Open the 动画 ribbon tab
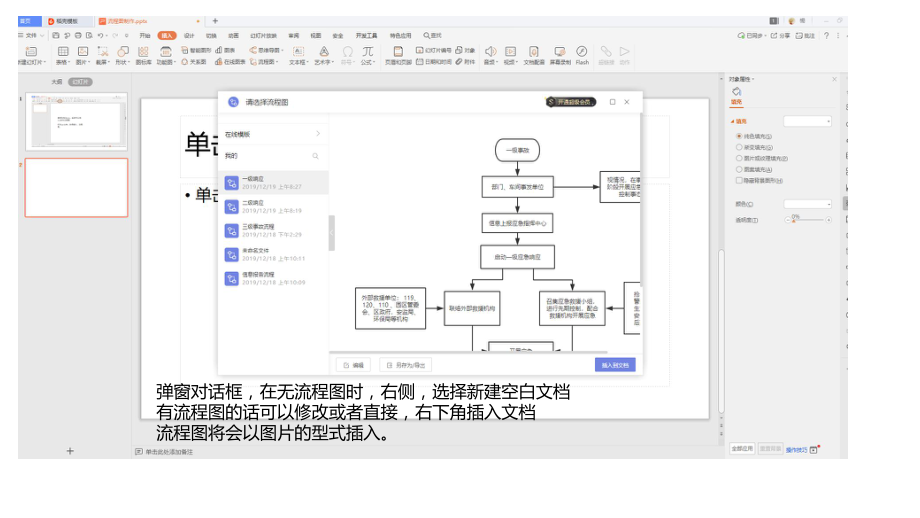 pos(233,36)
